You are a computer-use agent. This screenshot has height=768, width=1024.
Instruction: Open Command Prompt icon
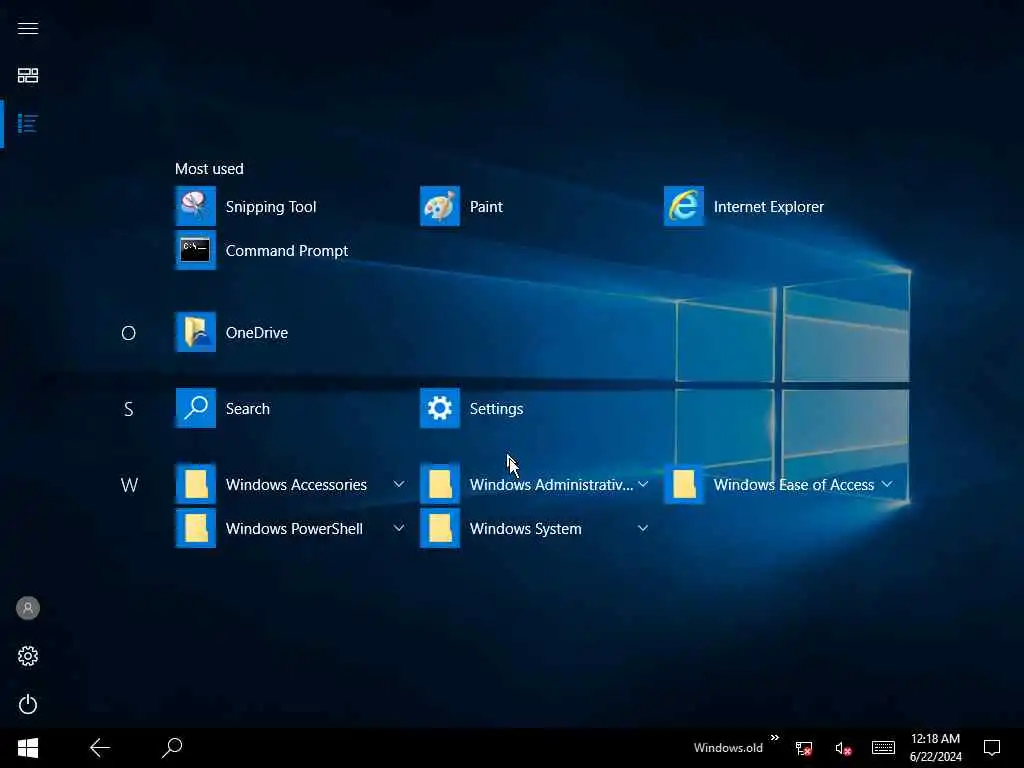pyautogui.click(x=195, y=250)
